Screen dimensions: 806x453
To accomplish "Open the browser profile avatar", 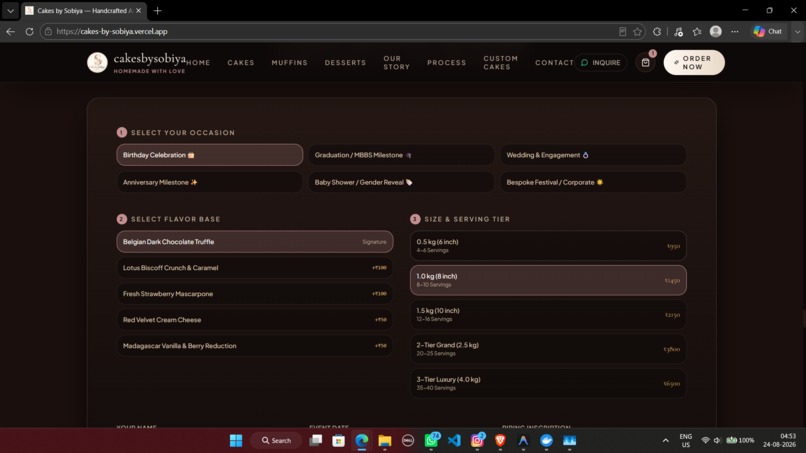I will (x=716, y=31).
